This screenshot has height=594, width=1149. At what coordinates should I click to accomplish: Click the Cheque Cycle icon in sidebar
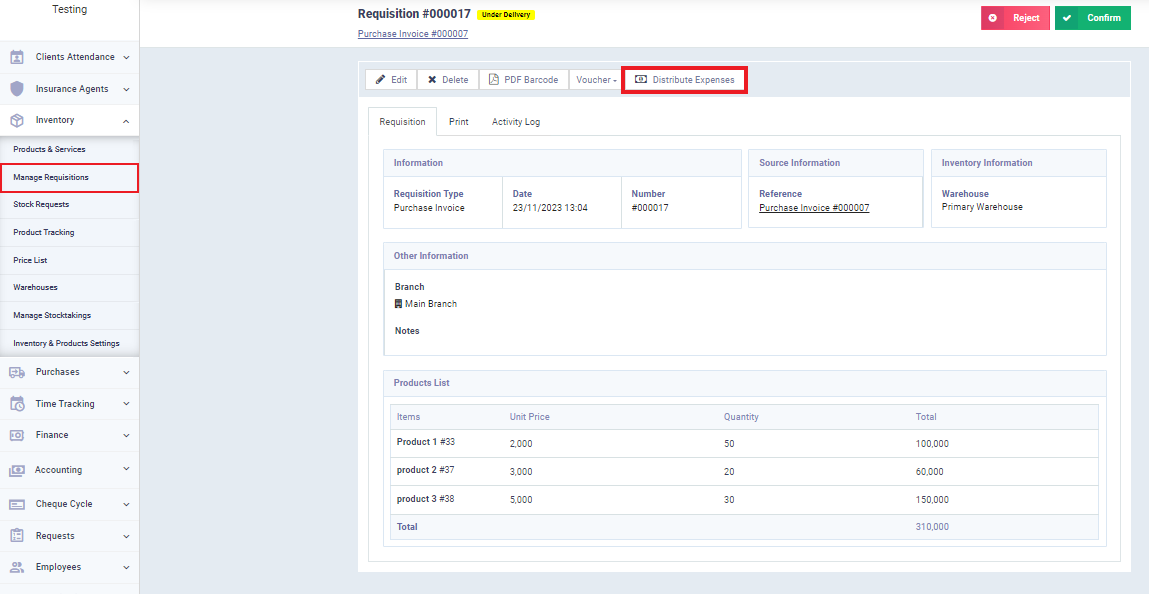tap(17, 504)
